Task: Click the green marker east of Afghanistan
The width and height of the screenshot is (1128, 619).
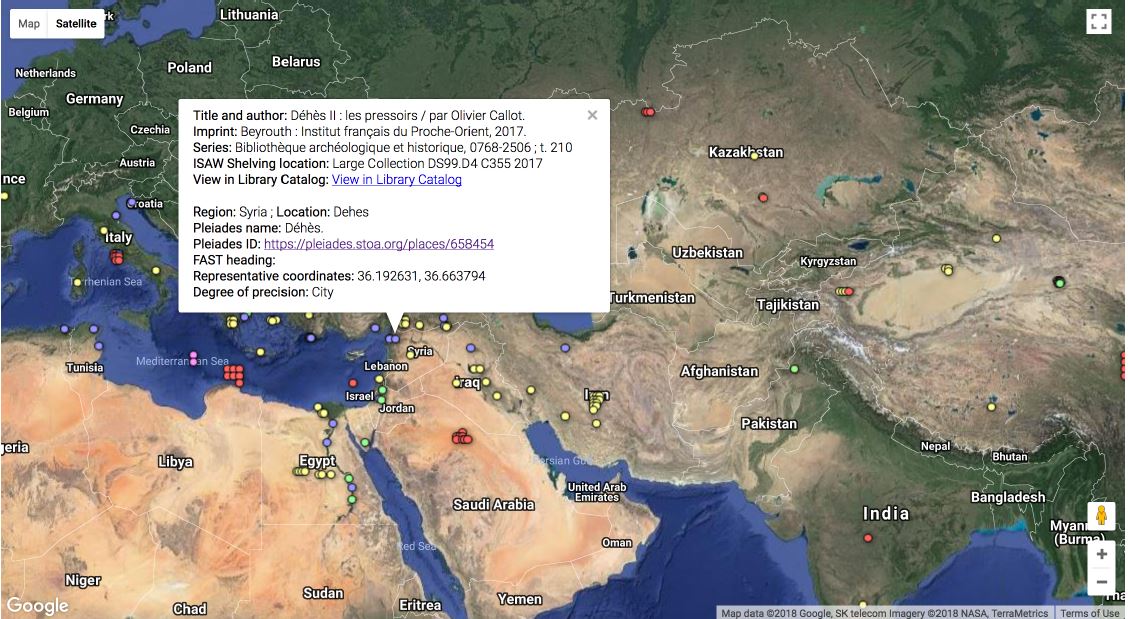Action: [794, 369]
